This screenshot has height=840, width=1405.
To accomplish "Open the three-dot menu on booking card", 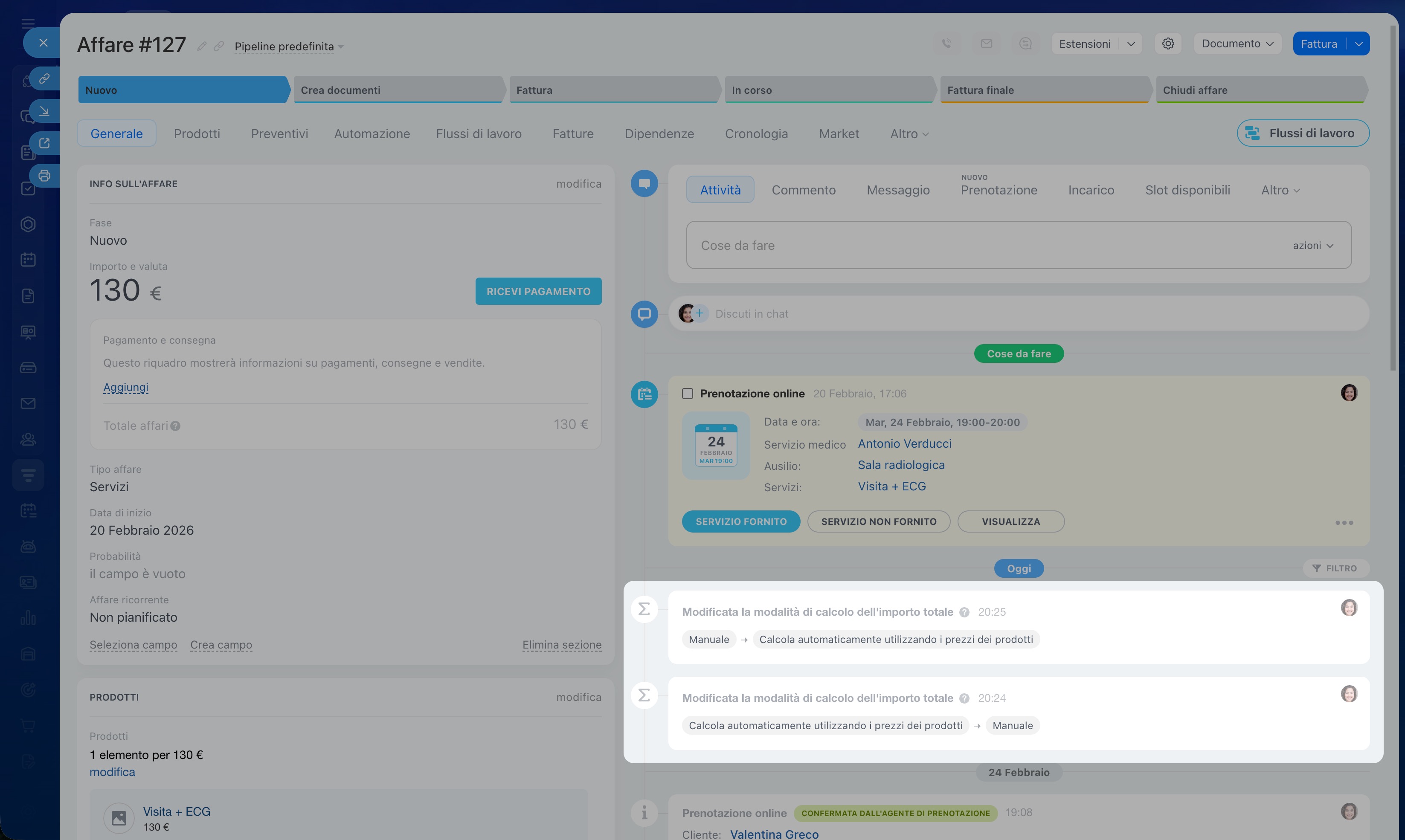I will pos(1344,522).
